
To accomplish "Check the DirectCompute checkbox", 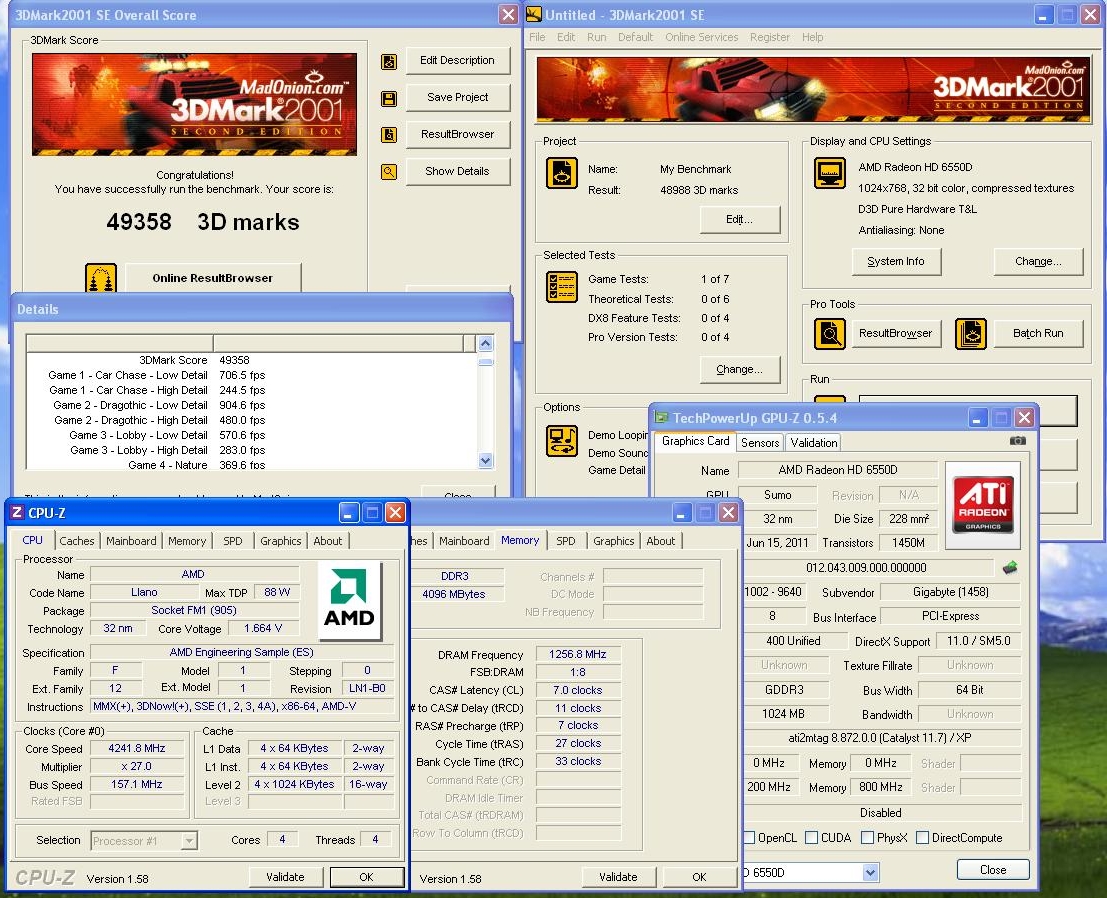I will pos(922,838).
